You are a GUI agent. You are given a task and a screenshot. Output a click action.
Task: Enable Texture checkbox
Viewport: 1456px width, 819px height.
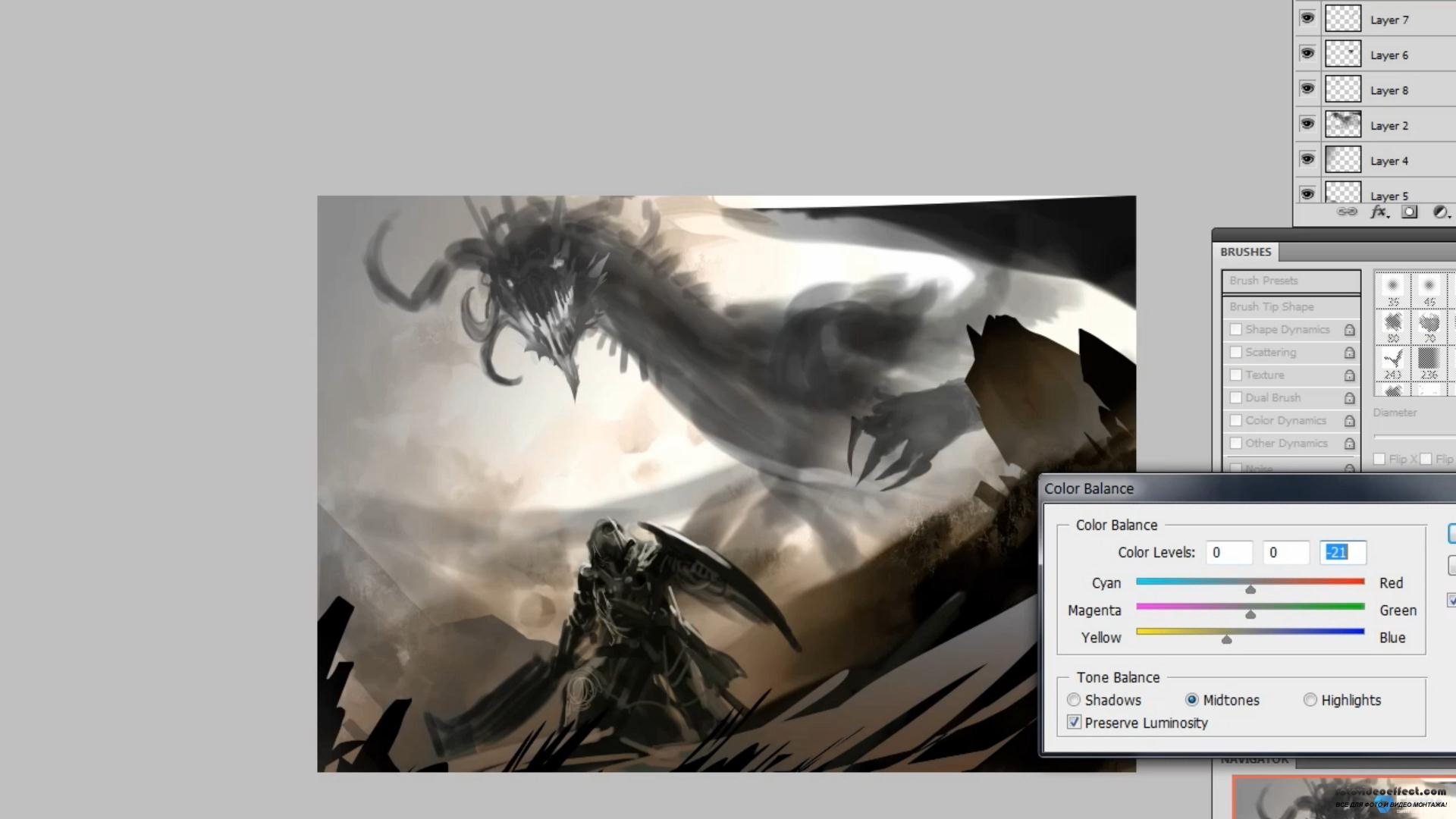coord(1236,375)
